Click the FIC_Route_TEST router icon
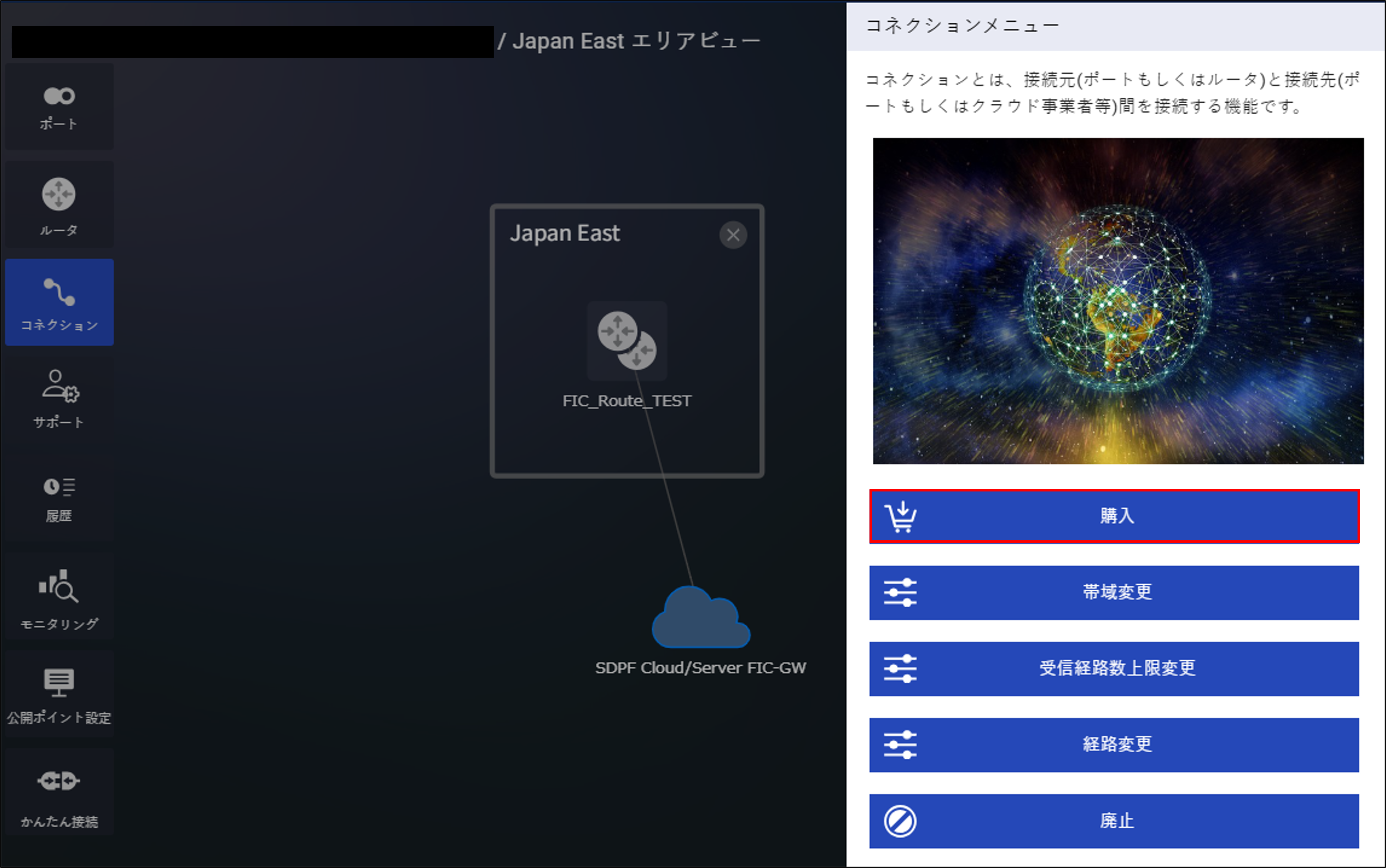 pyautogui.click(x=627, y=341)
